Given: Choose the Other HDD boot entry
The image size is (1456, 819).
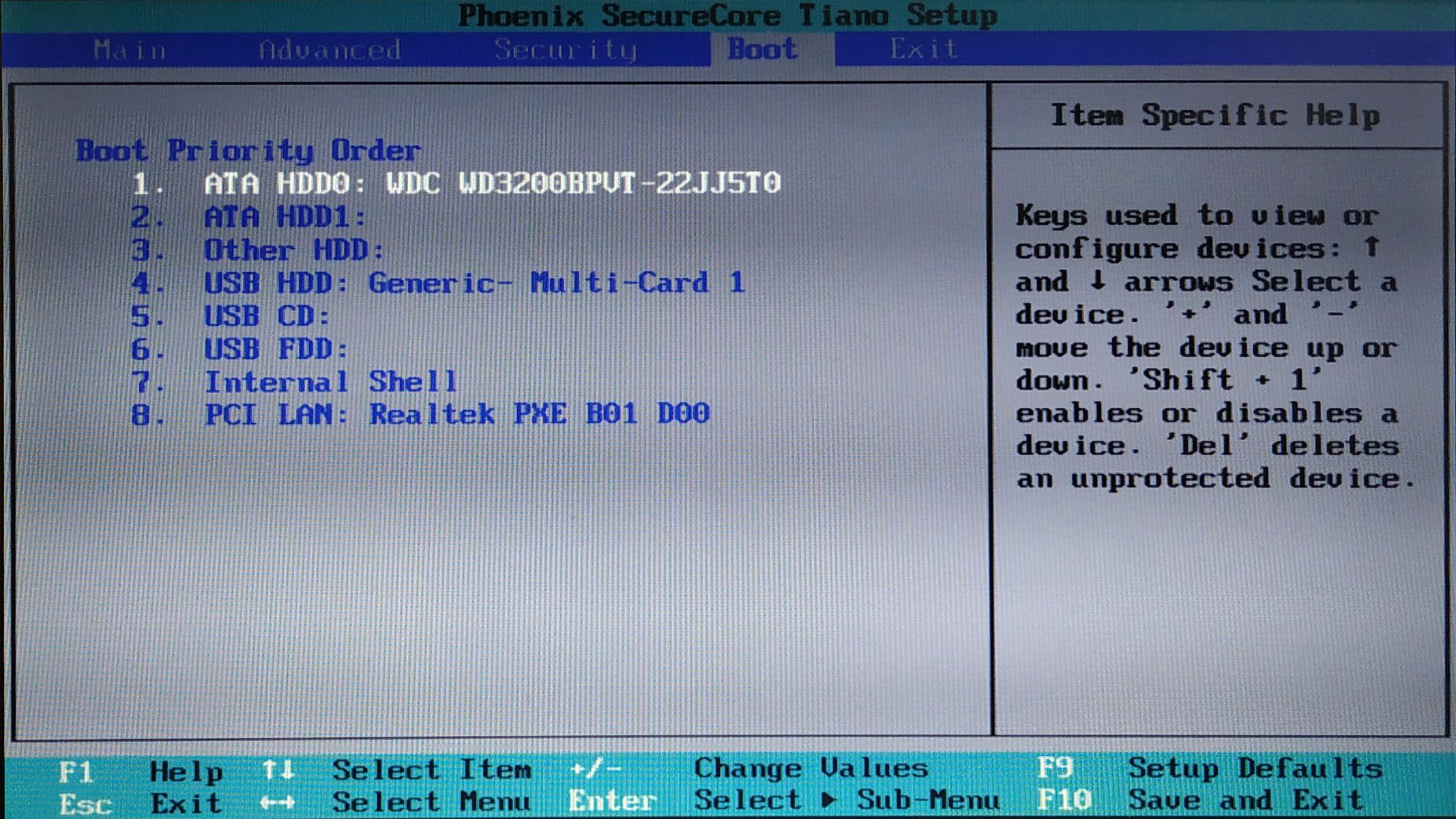Looking at the screenshot, I should tap(258, 250).
